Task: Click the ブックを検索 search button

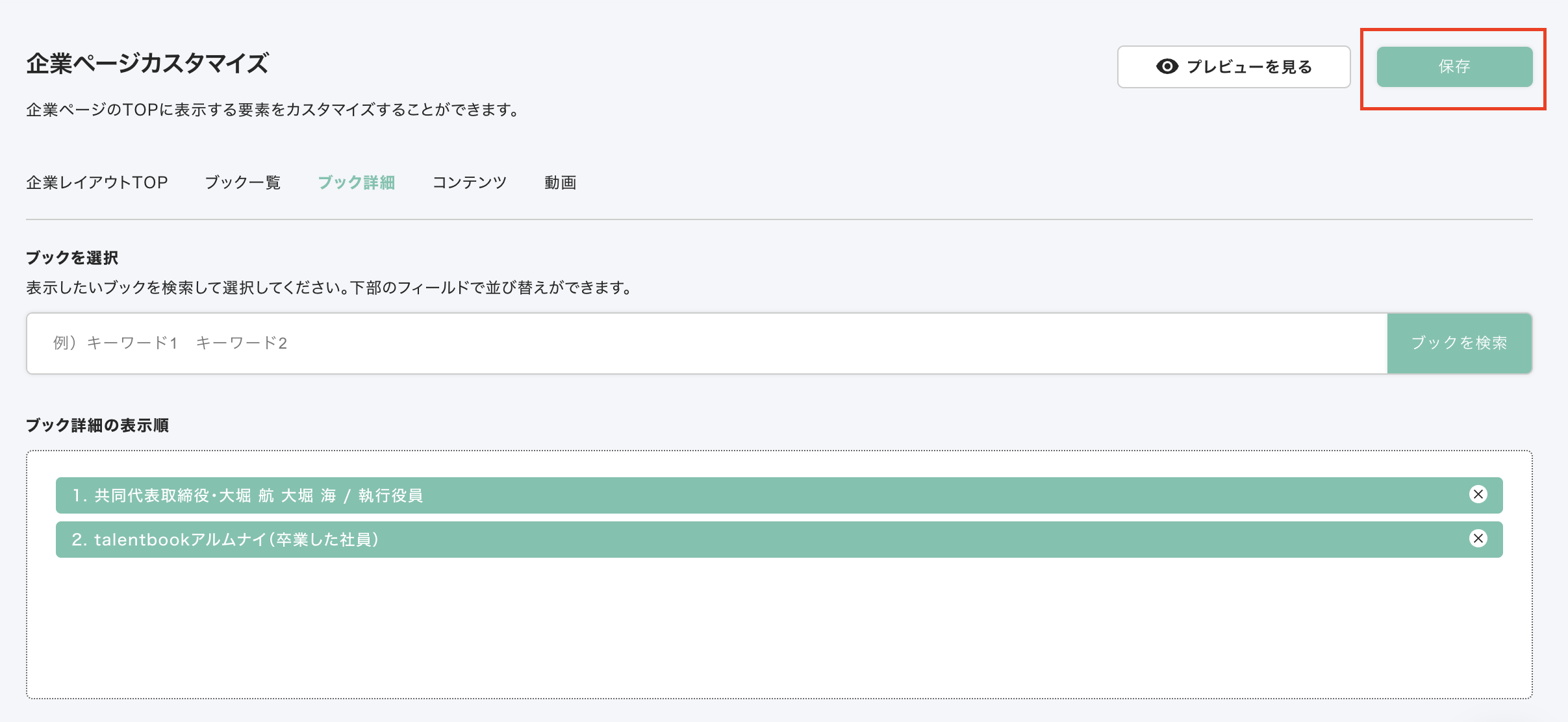Action: click(x=1459, y=343)
